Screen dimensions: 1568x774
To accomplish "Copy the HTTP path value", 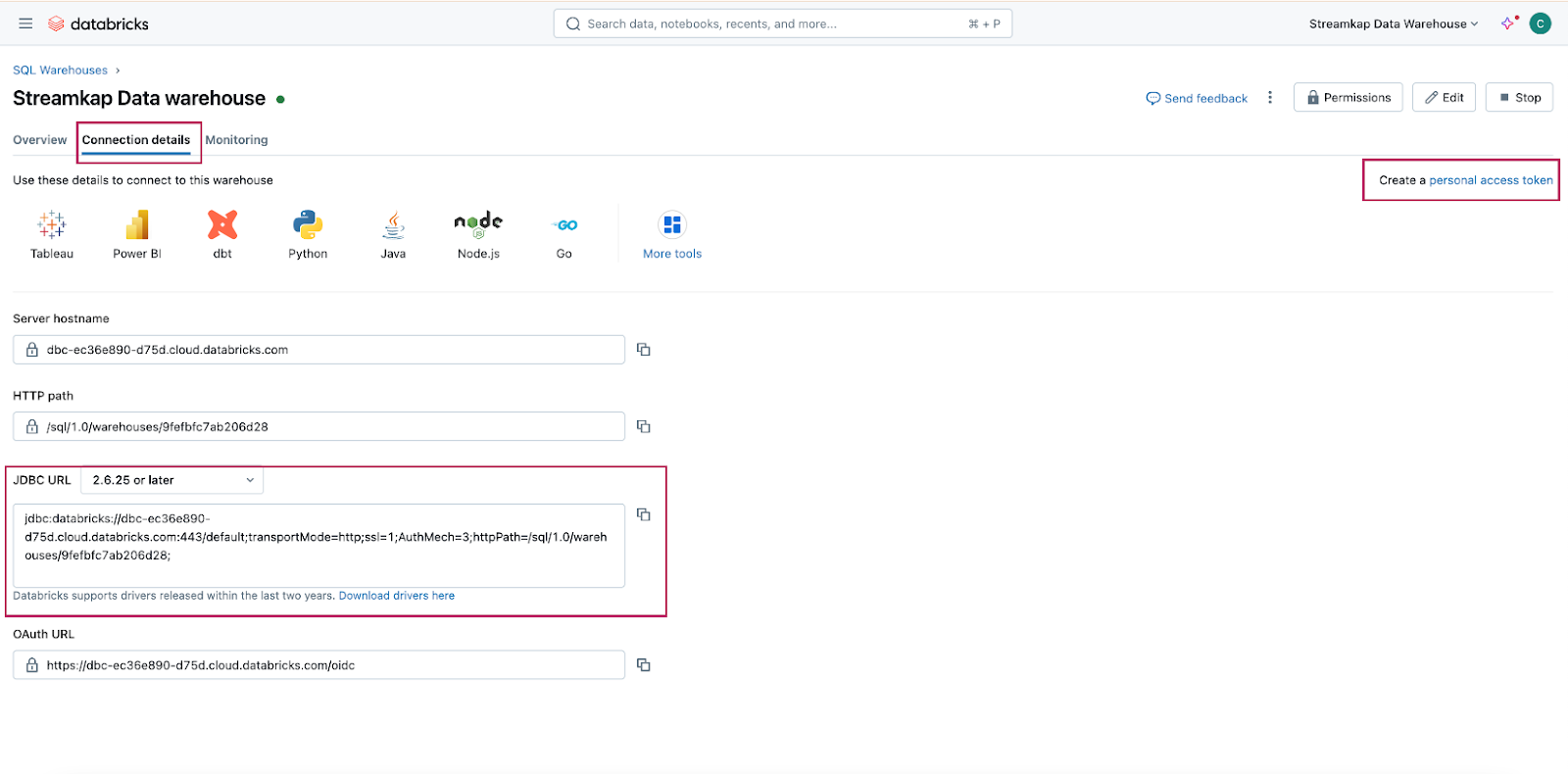I will [644, 426].
